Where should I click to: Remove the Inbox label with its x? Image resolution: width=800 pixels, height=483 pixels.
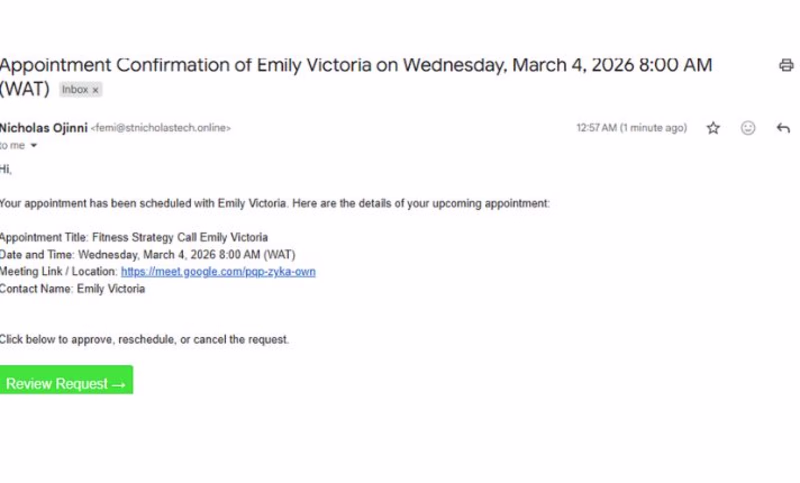95,90
